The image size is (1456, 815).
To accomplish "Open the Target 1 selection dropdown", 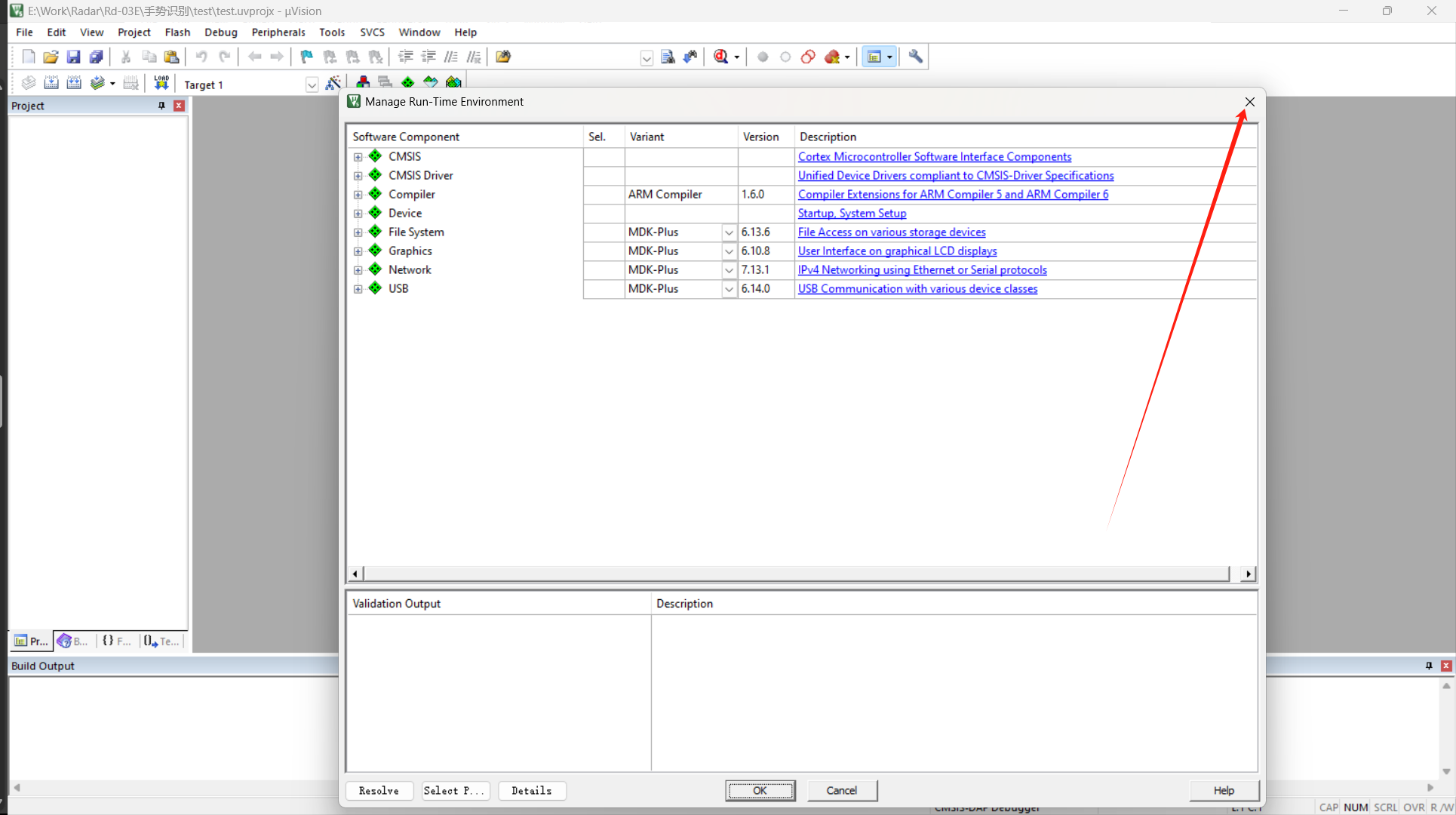I will coord(312,85).
